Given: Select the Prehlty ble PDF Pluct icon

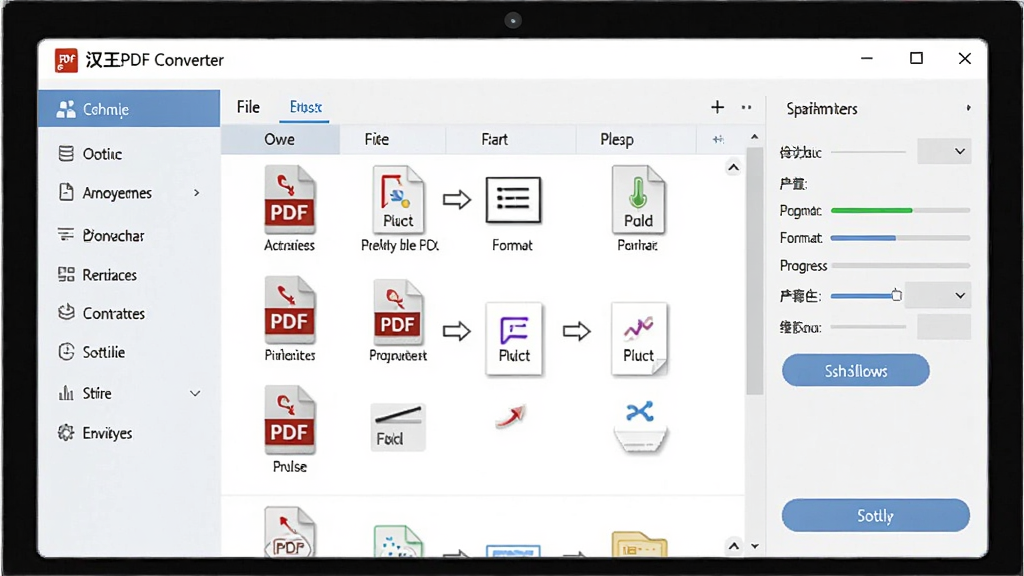Looking at the screenshot, I should point(398,200).
